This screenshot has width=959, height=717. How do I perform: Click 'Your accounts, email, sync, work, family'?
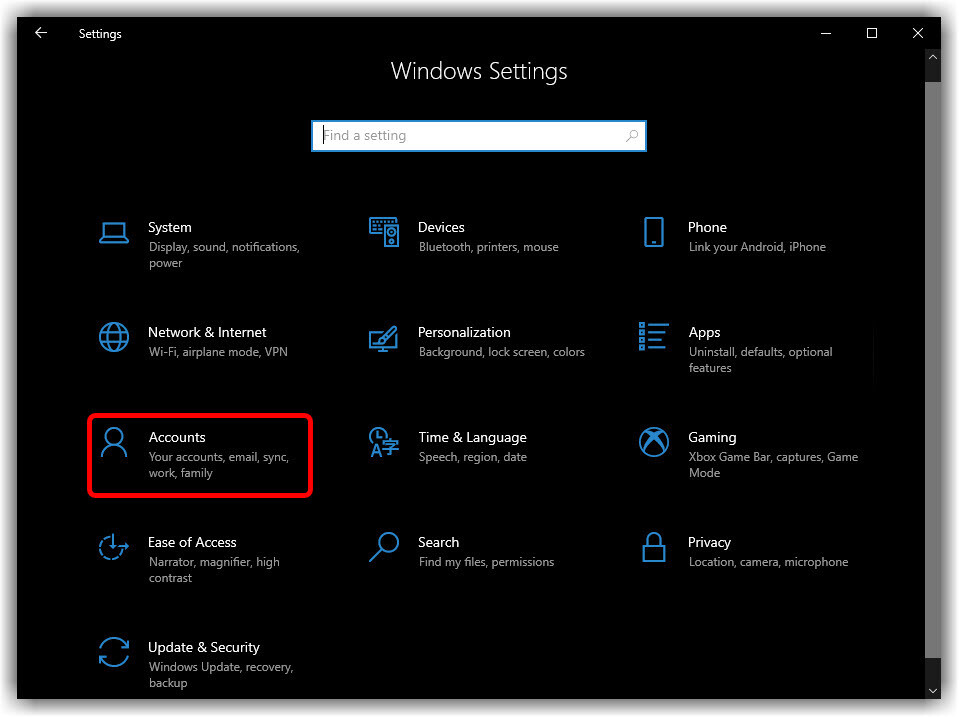coord(218,465)
